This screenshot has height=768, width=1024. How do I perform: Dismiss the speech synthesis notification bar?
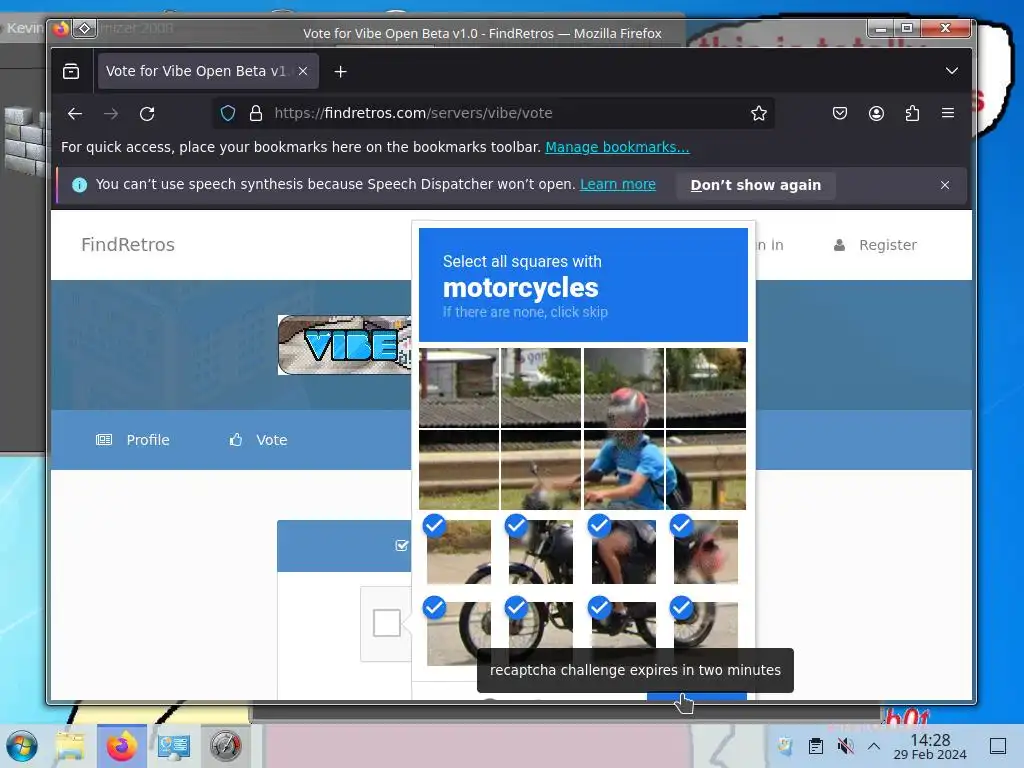tap(945, 185)
